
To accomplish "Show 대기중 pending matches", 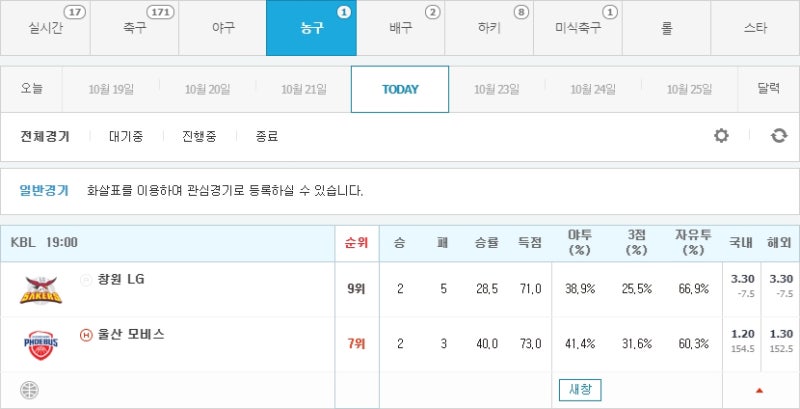I will pos(126,137).
